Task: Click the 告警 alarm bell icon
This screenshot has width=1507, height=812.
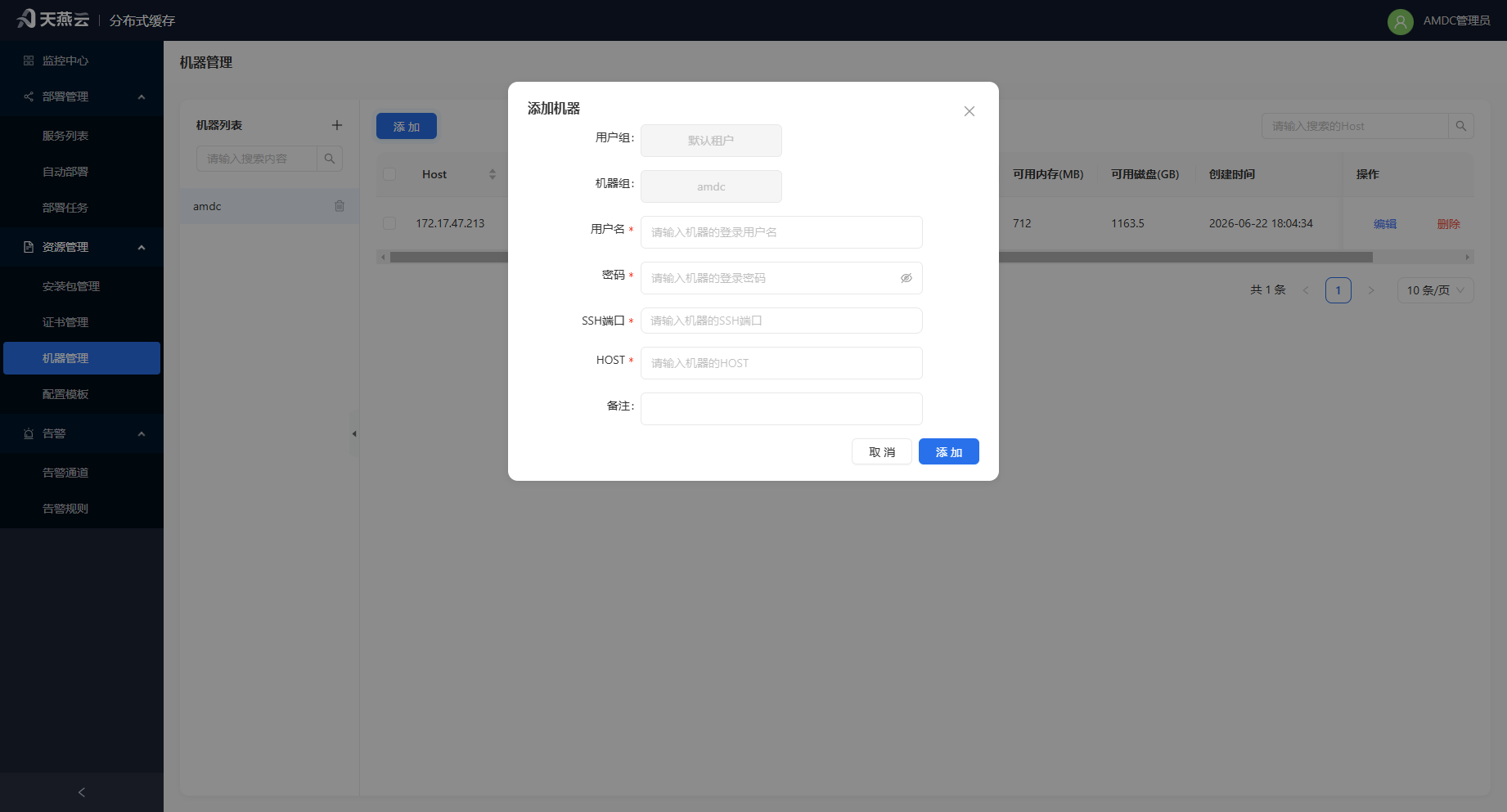Action: [29, 433]
